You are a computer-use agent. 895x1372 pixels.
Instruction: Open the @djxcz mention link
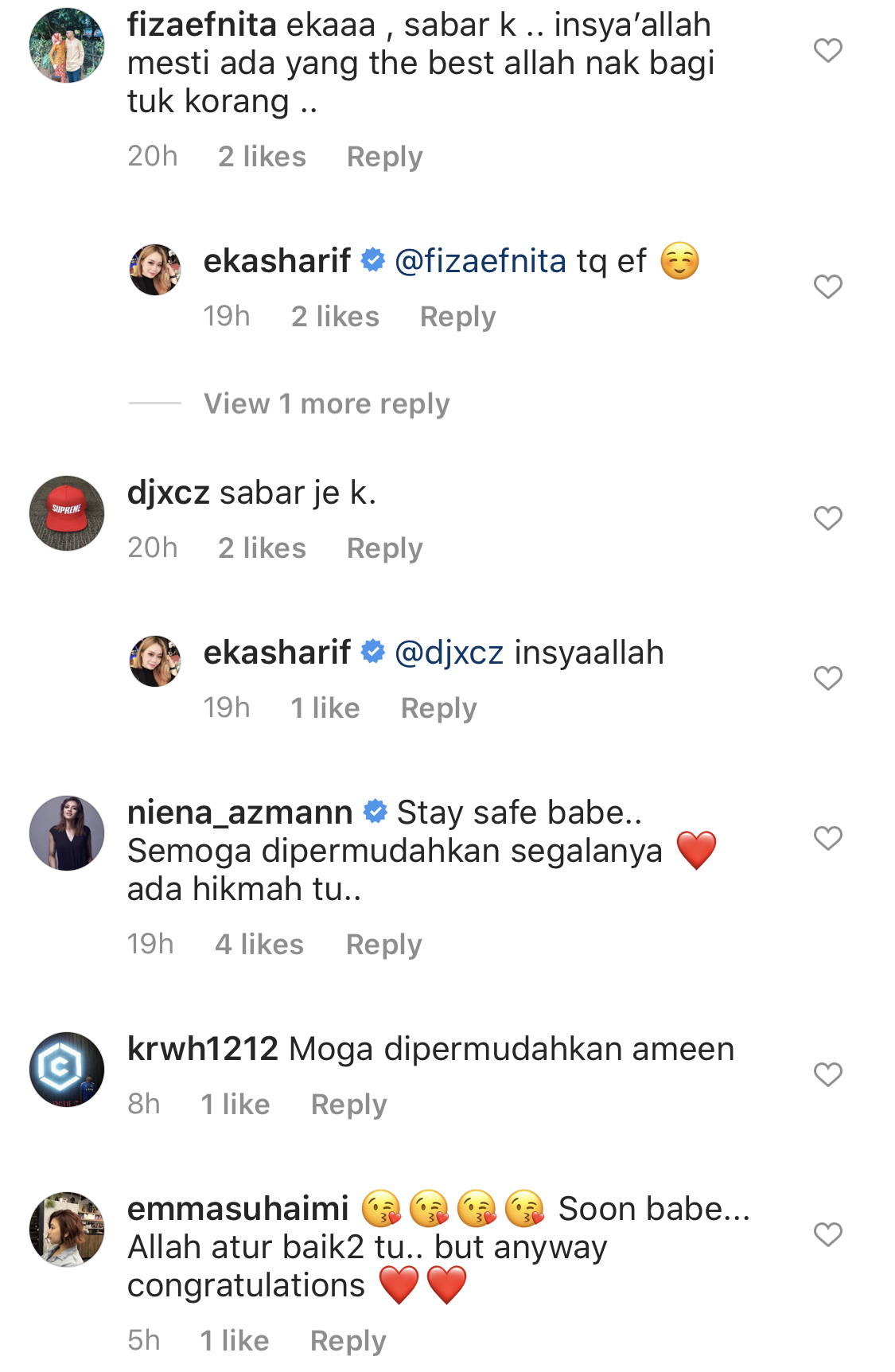(449, 653)
